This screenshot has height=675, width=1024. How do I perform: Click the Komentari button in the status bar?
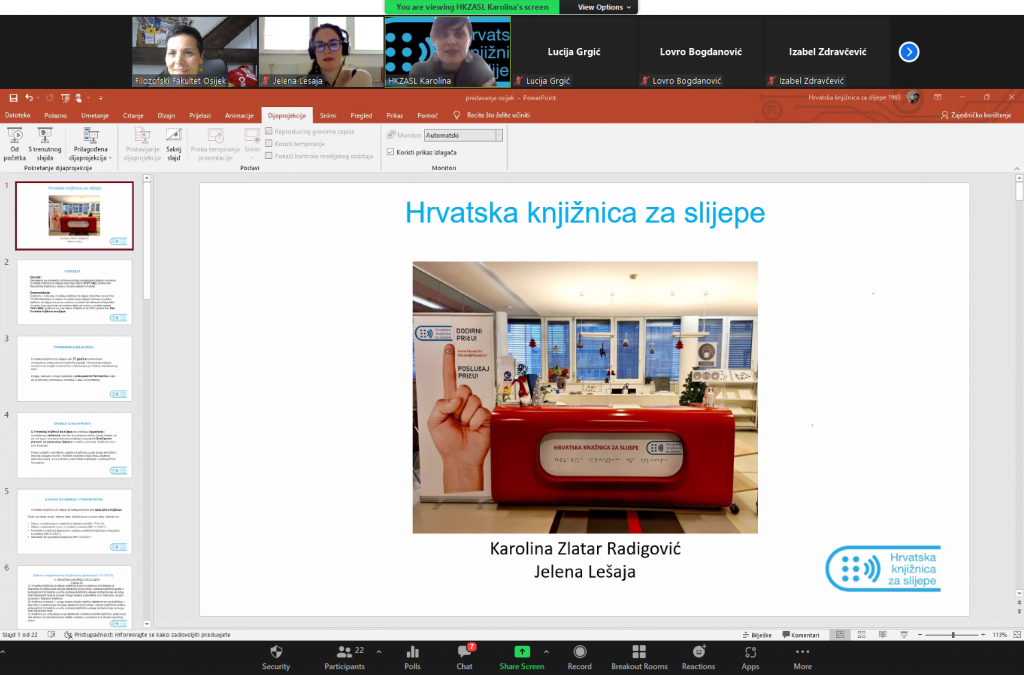tap(801, 635)
